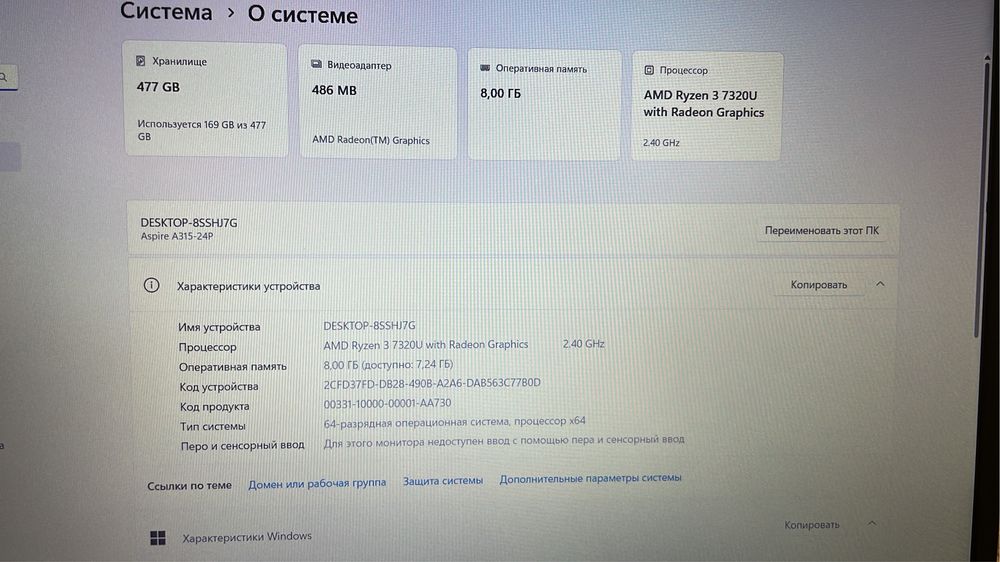The width and height of the screenshot is (1000, 562).
Task: Copy device specifications with Копировать
Action: tap(819, 285)
